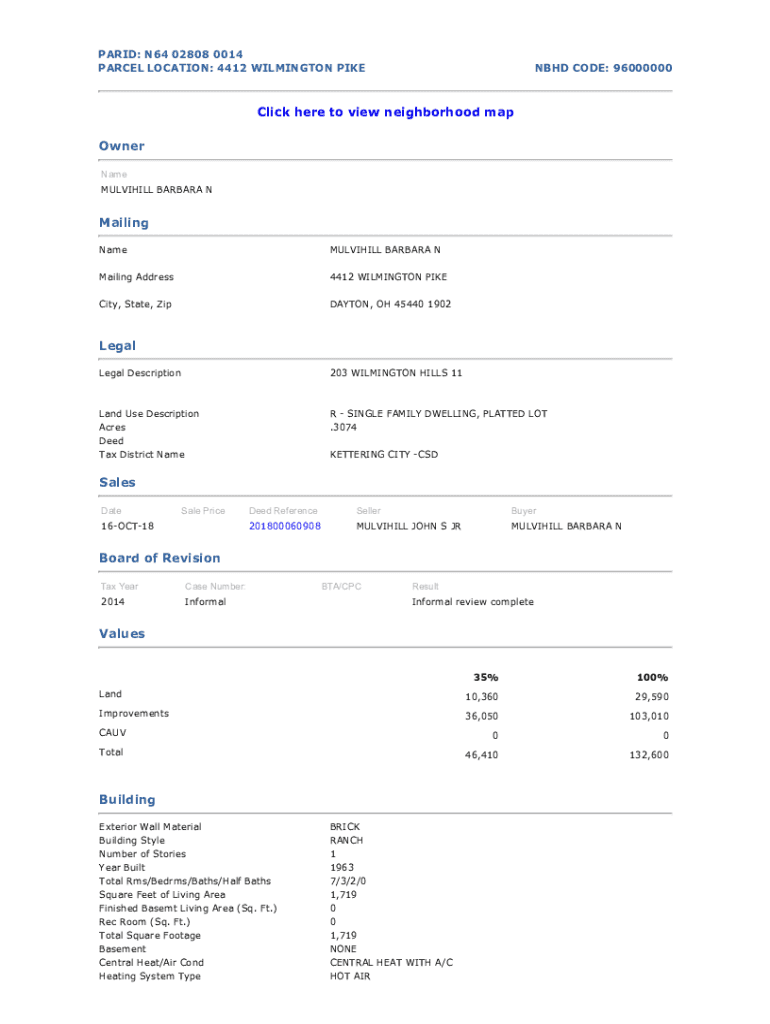
Task: Select the NBHD CODE text
Action: click(x=603, y=68)
